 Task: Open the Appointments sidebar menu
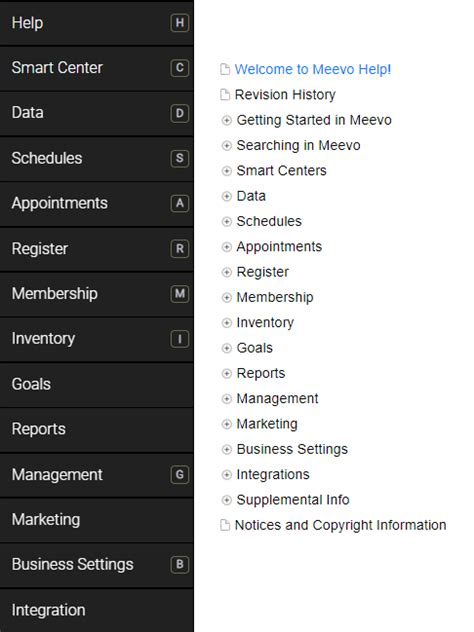pyautogui.click(x=97, y=204)
